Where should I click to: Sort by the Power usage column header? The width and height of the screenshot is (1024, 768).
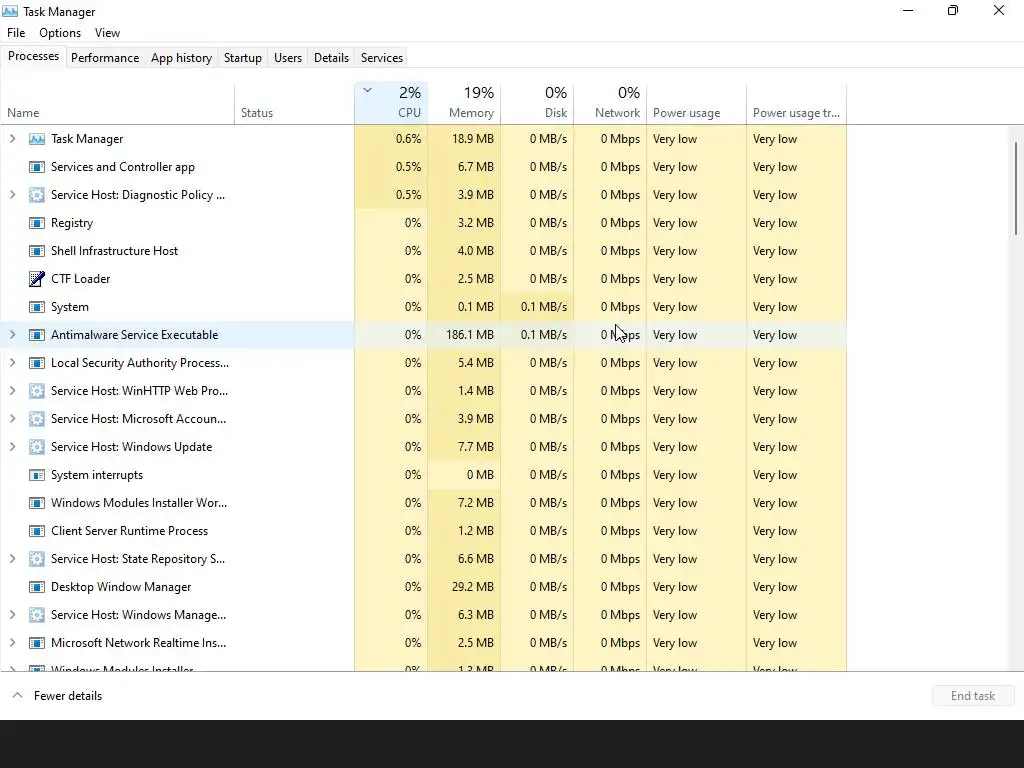coord(697,103)
